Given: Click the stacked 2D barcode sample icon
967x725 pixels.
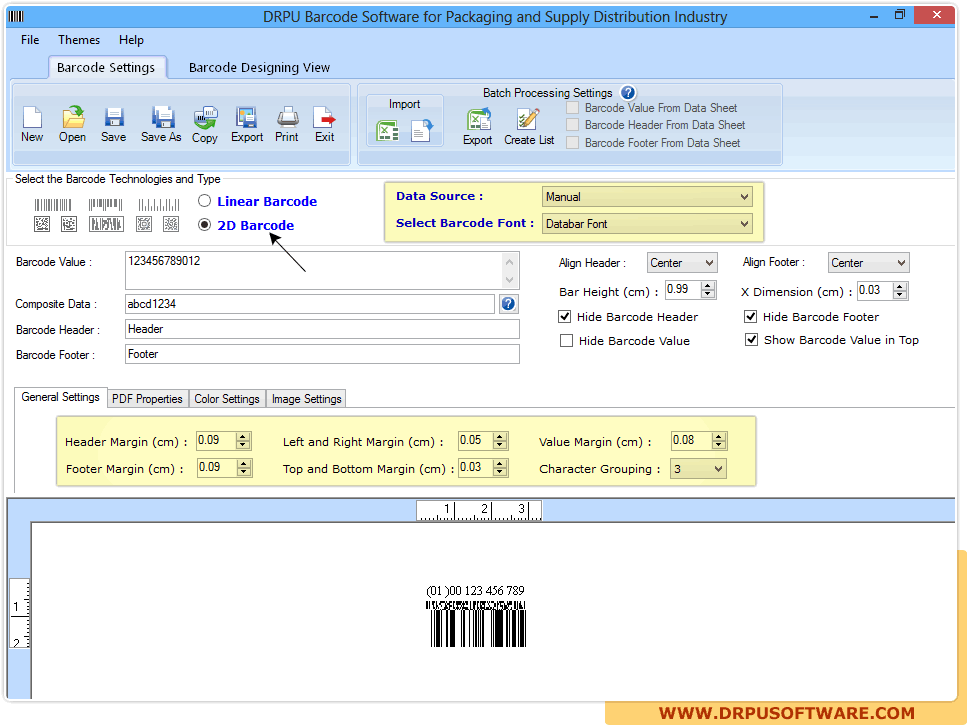Looking at the screenshot, I should click(106, 224).
